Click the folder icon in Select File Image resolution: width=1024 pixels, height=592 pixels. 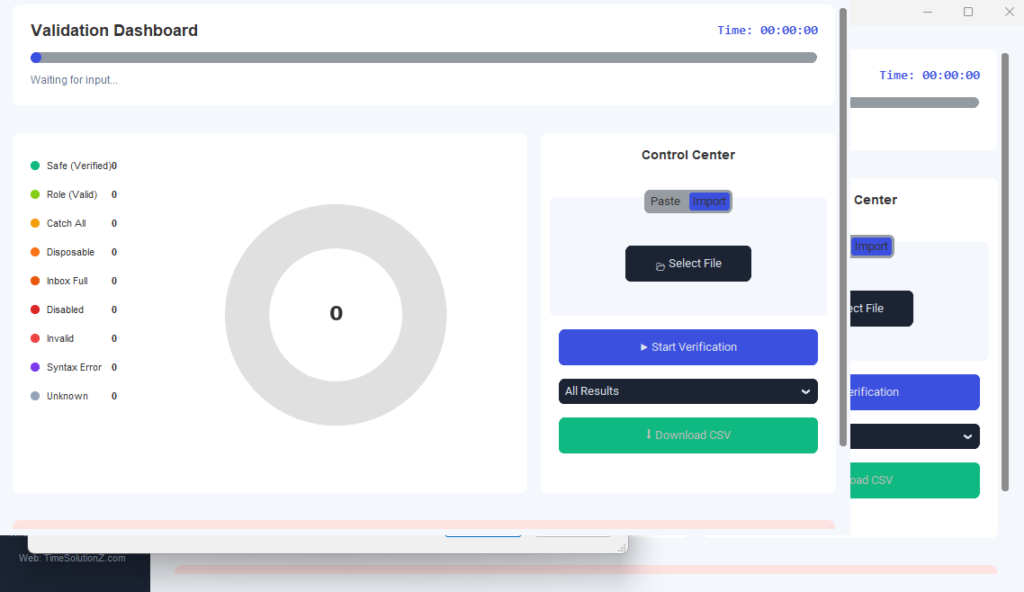pos(660,265)
